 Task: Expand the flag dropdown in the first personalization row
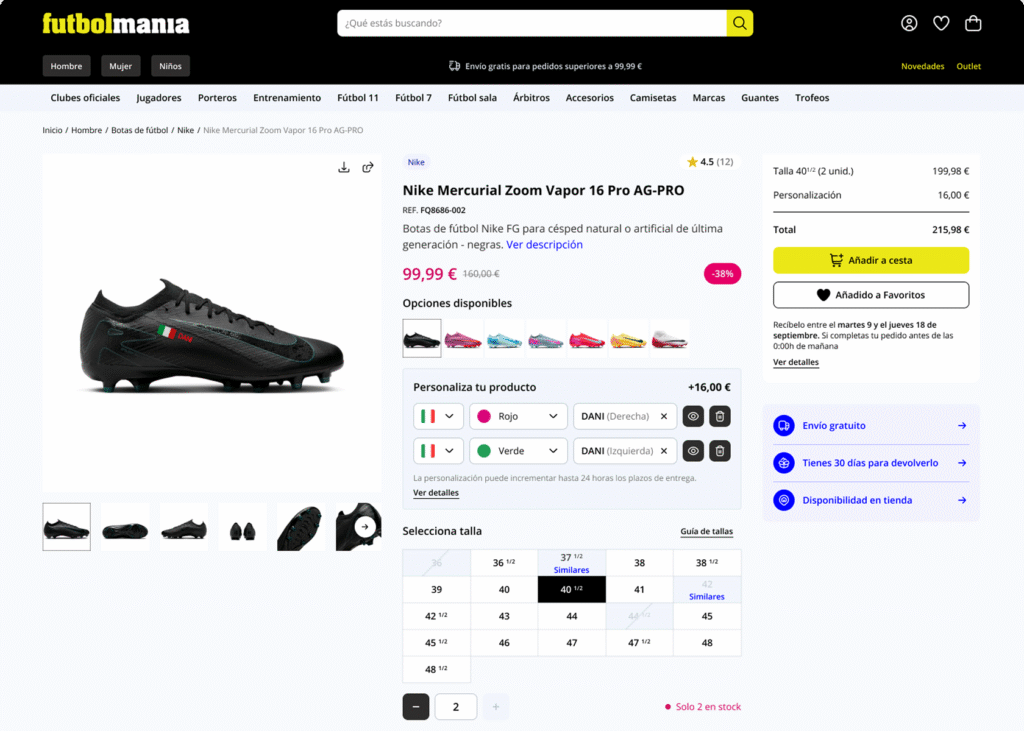[438, 416]
